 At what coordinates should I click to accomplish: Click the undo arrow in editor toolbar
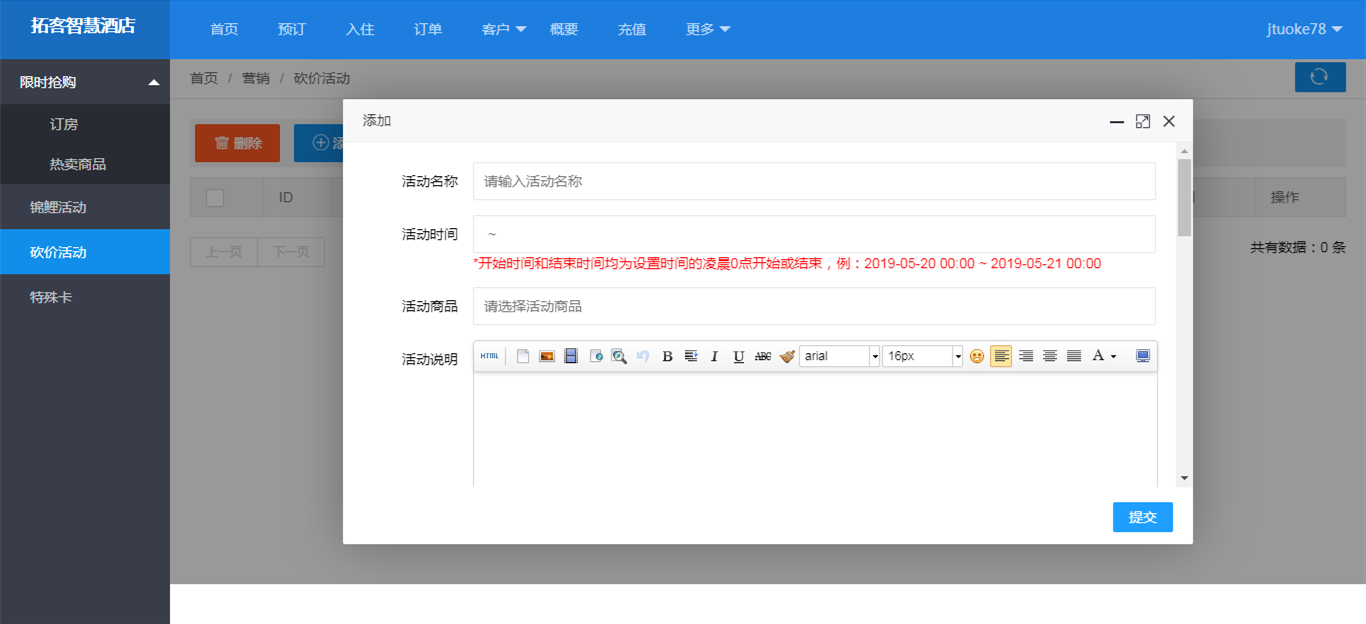pos(643,356)
